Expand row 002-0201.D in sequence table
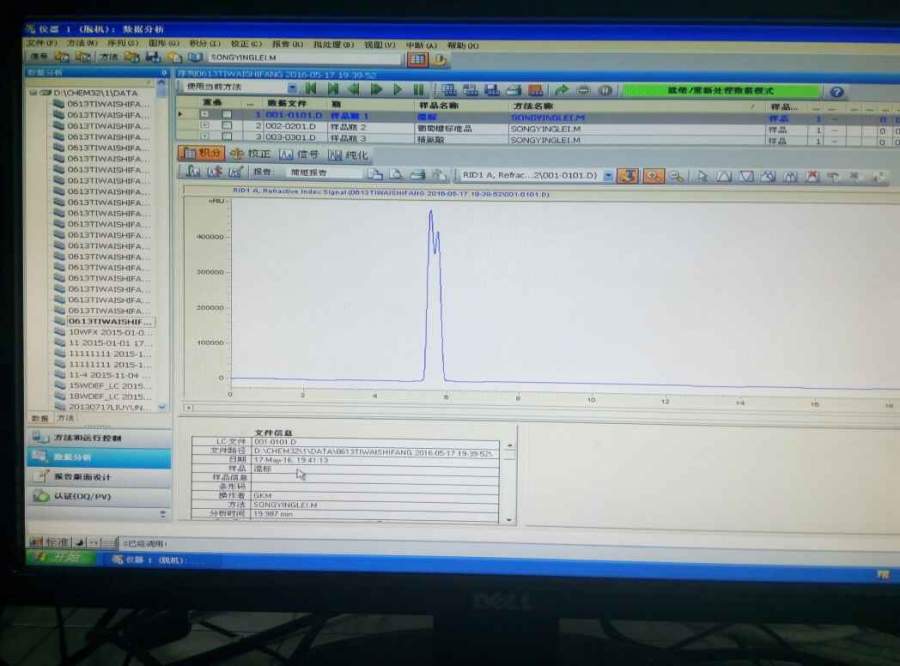Screen dimensions: 900x666 click(x=204, y=125)
